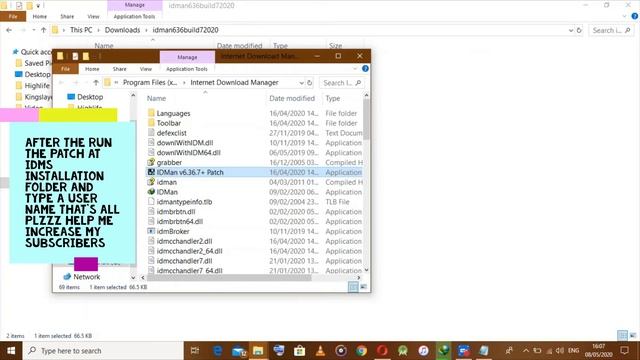Click the Languages folder icon
Viewport: 640px width, 360px height.
[x=151, y=113]
